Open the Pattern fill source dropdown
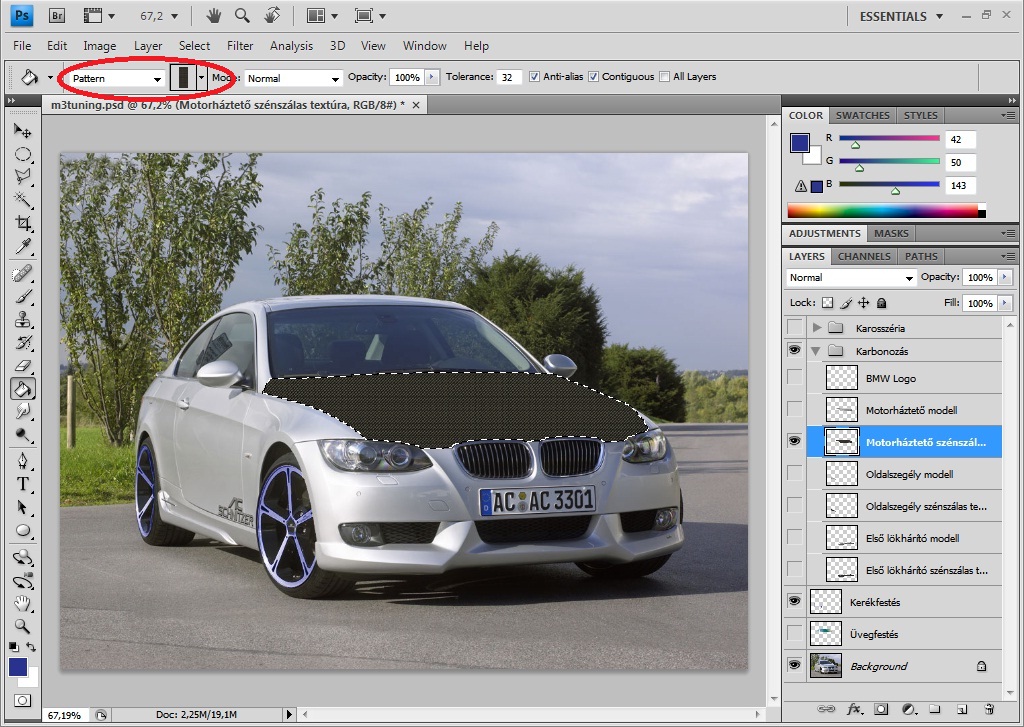 click(x=114, y=78)
